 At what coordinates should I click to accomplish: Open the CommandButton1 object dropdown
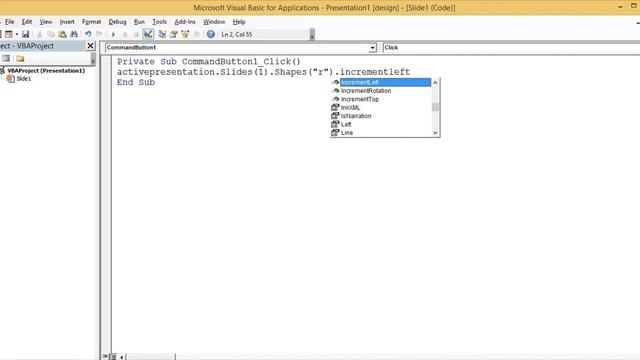coord(372,48)
